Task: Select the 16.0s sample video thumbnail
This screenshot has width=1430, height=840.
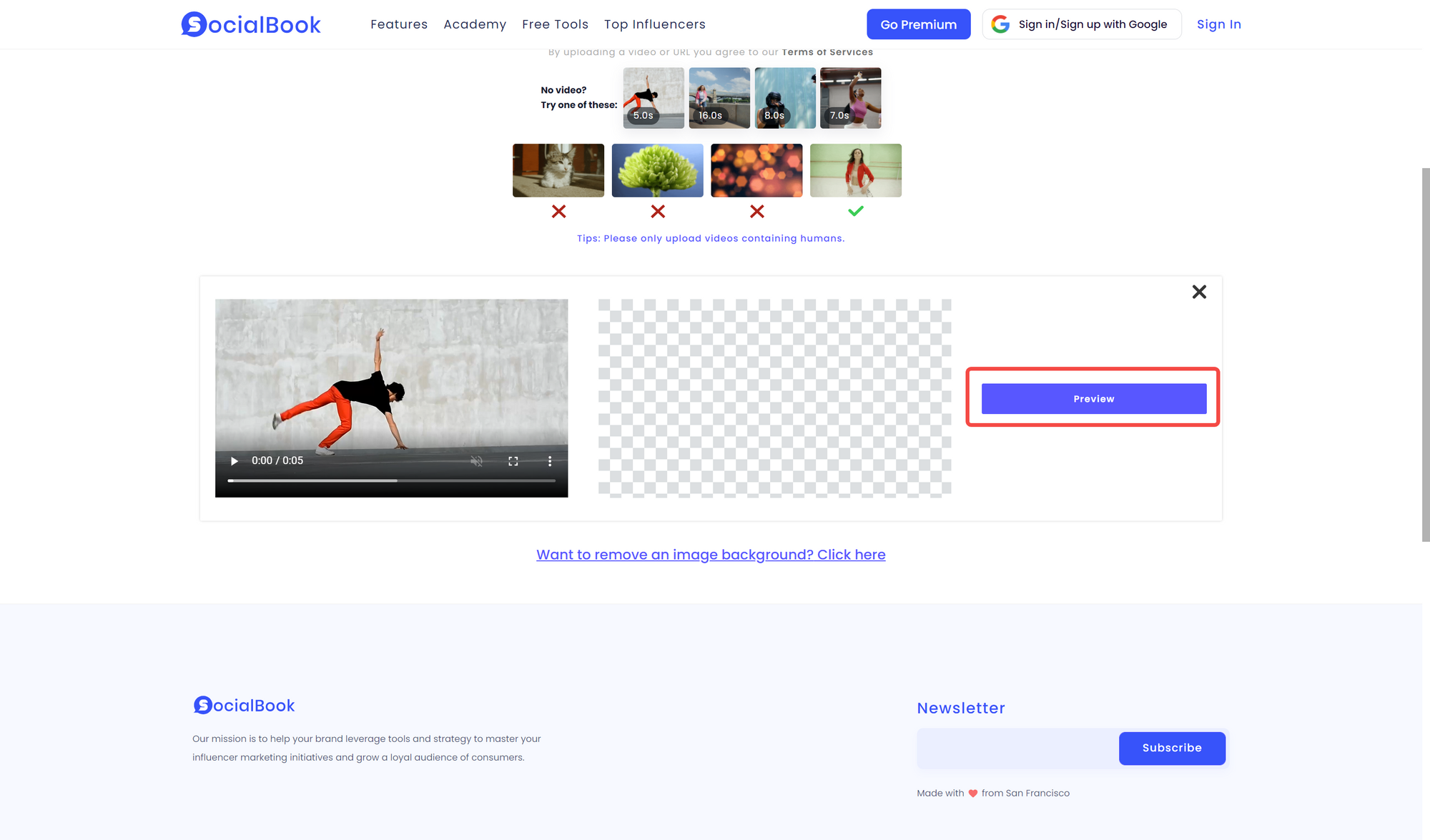Action: click(719, 98)
